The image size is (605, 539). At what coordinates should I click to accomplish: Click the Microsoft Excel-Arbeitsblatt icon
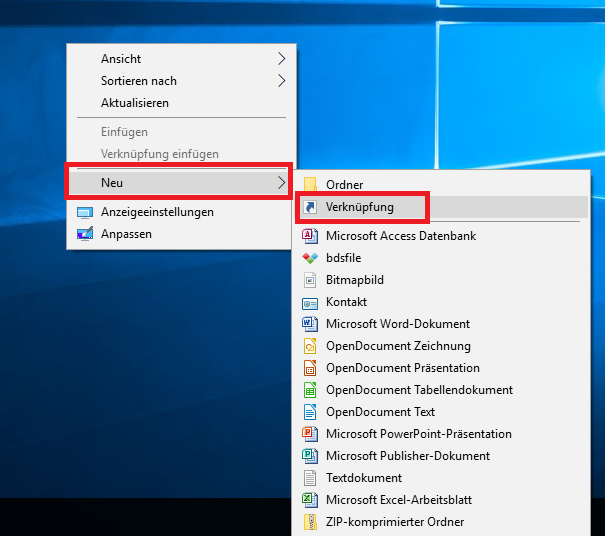tap(310, 500)
